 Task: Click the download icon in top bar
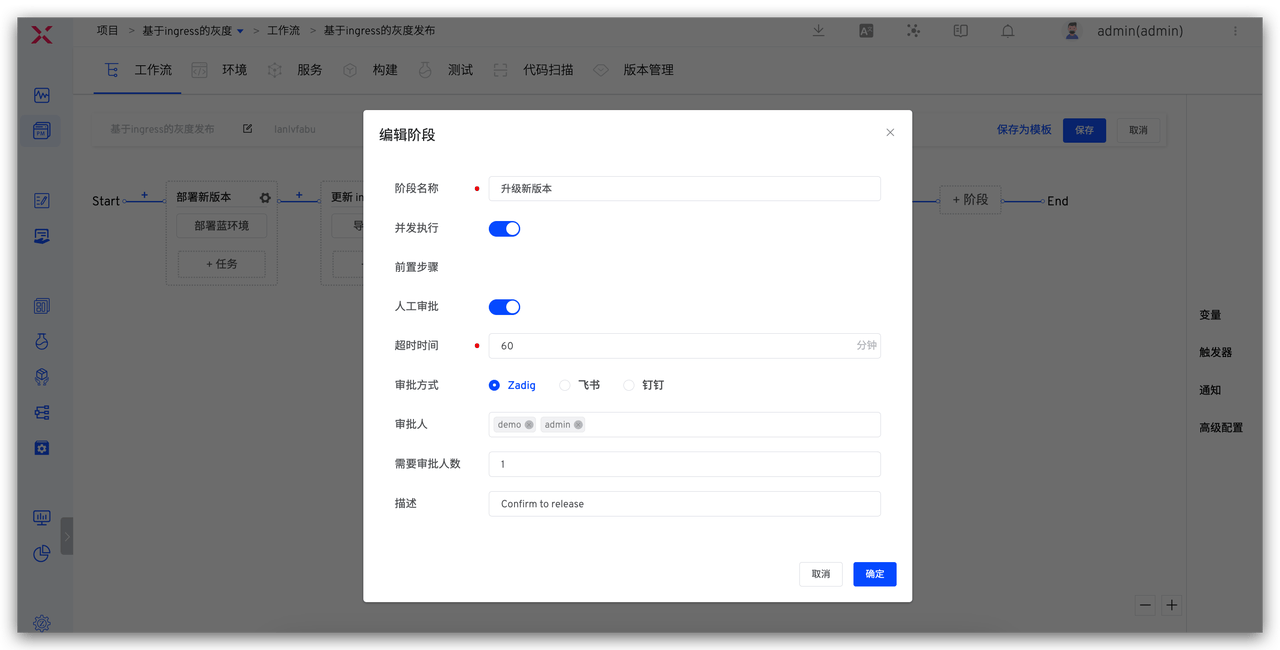[x=818, y=31]
